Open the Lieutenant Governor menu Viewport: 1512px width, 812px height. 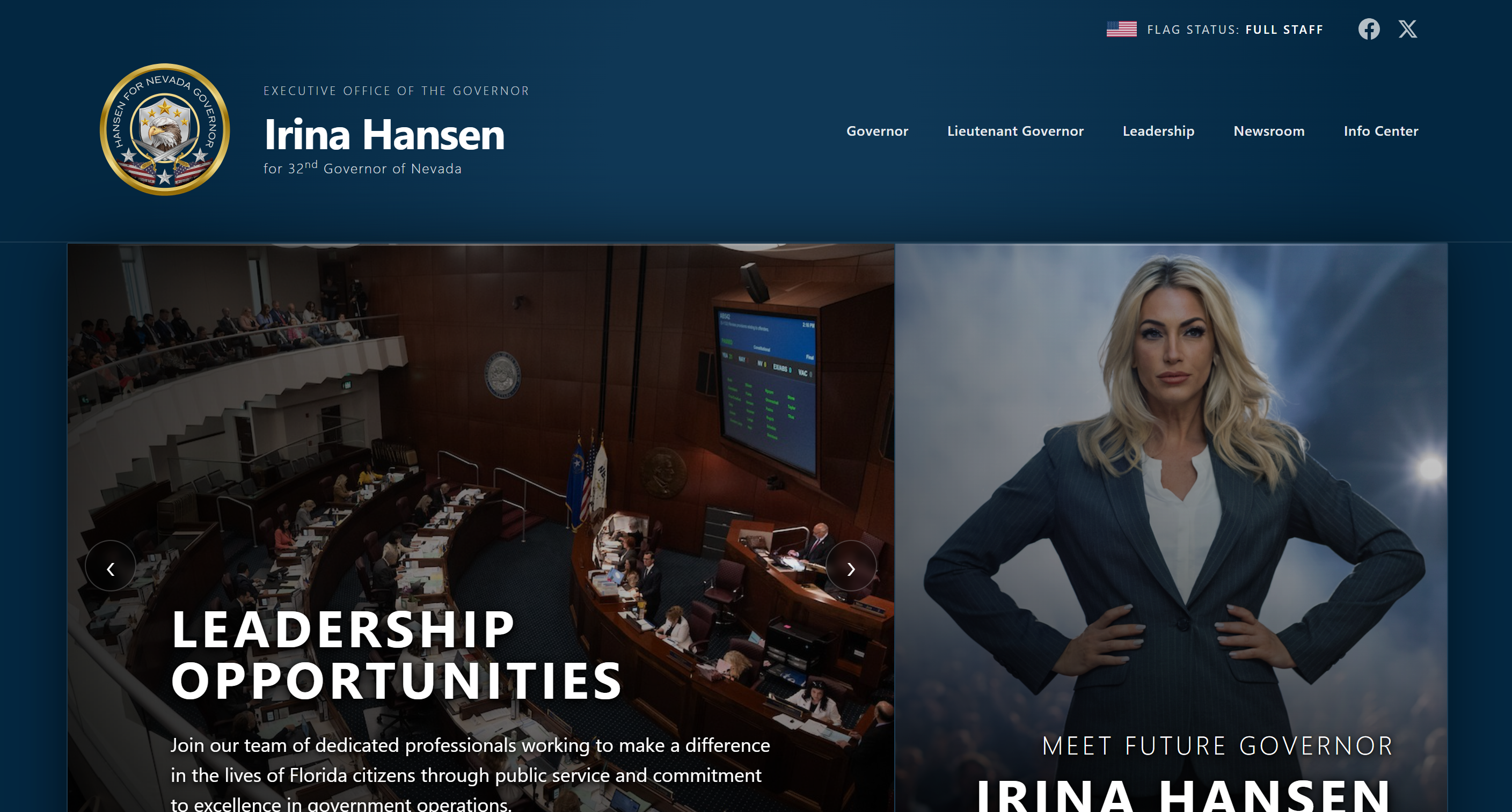pyautogui.click(x=1015, y=131)
